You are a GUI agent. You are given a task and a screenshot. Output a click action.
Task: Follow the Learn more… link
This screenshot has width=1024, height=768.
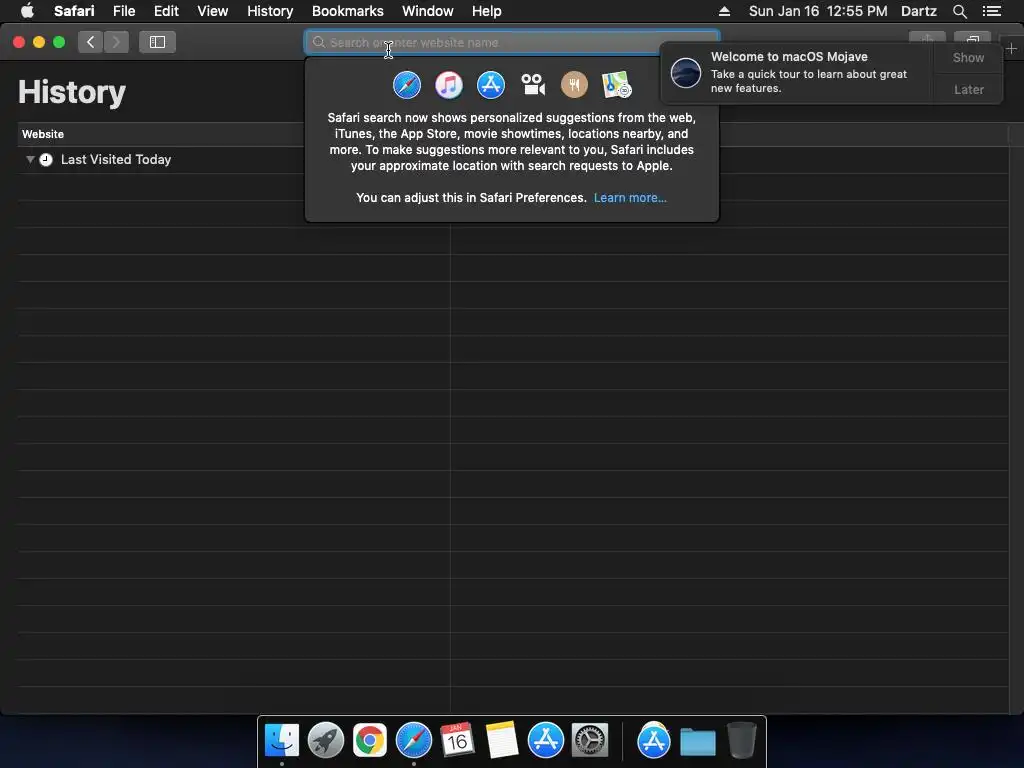(630, 198)
